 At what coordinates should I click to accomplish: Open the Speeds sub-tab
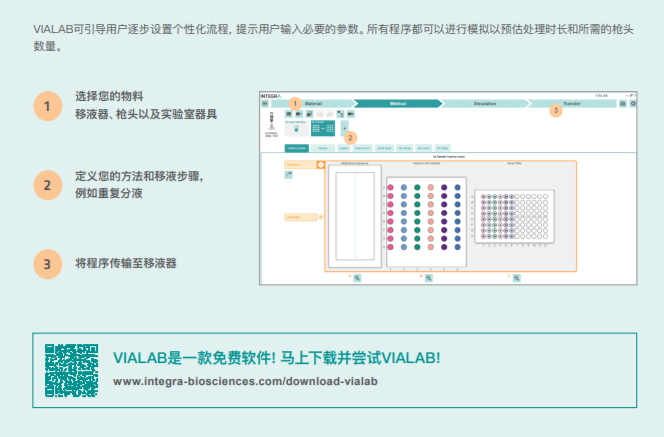[343, 148]
